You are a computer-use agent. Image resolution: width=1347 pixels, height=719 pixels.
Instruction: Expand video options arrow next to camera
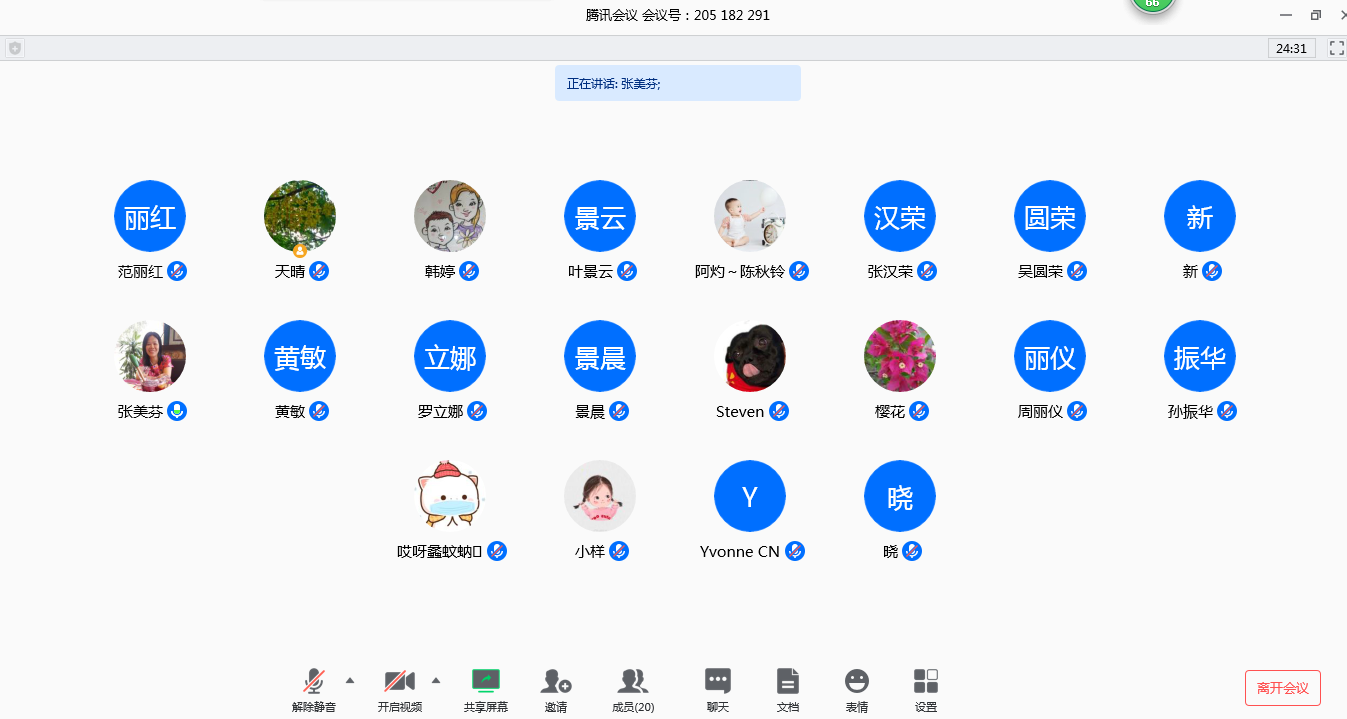tap(435, 680)
